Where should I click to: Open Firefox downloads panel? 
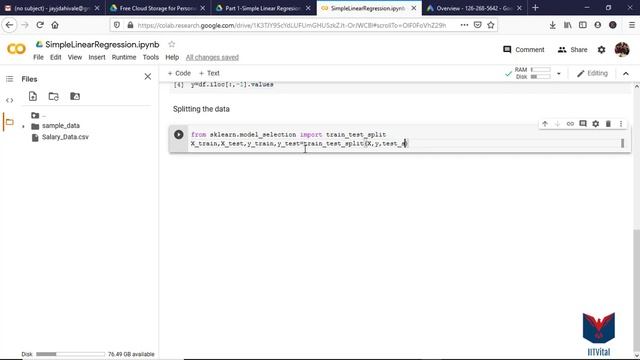click(552, 25)
